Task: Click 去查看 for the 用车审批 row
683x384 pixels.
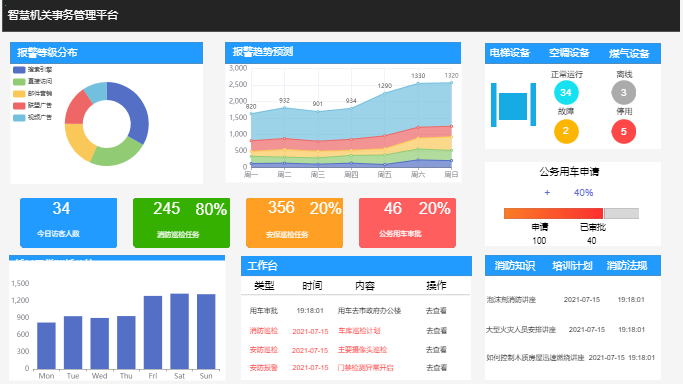Action: click(x=436, y=311)
